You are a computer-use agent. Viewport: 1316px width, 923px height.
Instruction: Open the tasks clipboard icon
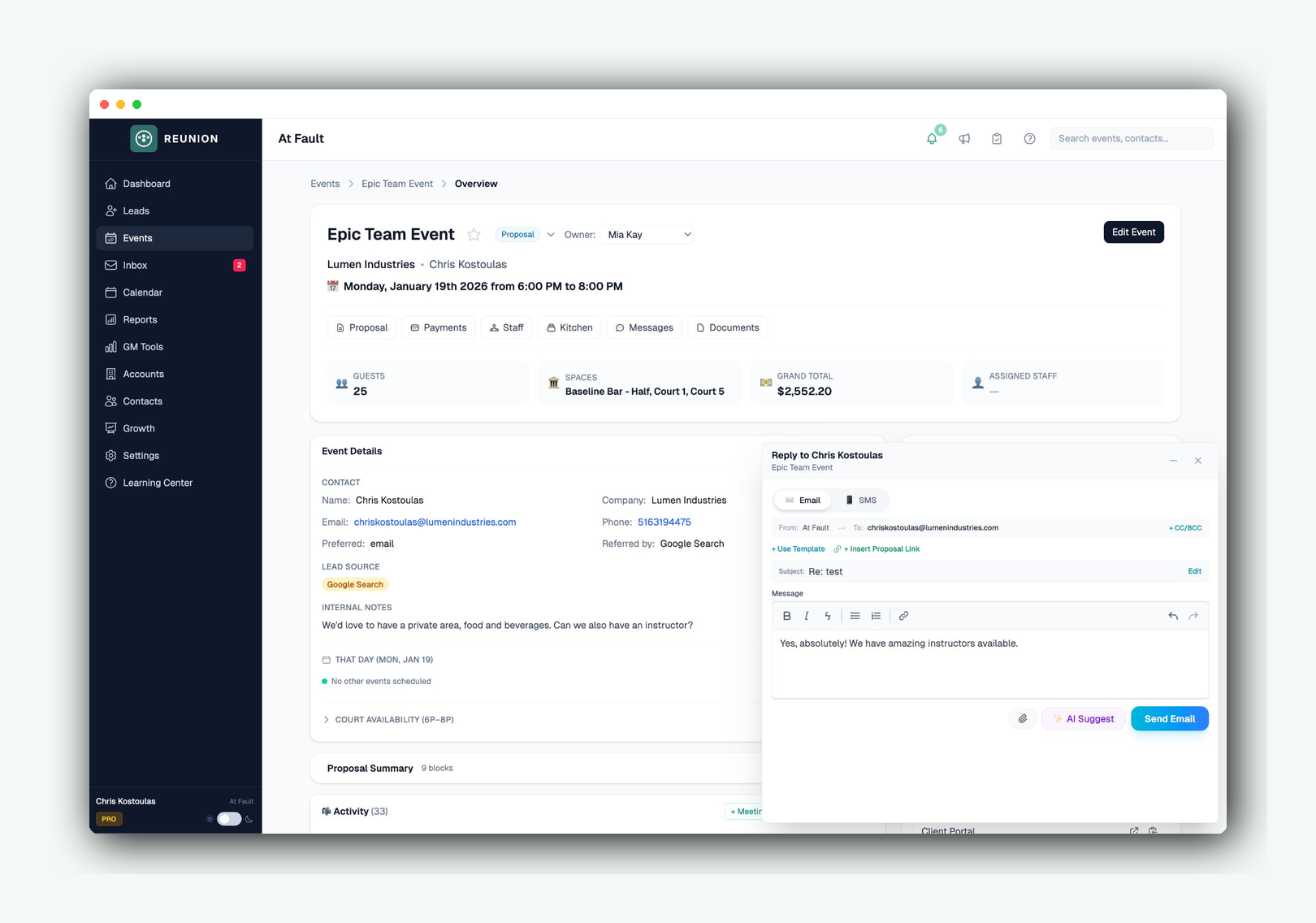pyautogui.click(x=997, y=138)
